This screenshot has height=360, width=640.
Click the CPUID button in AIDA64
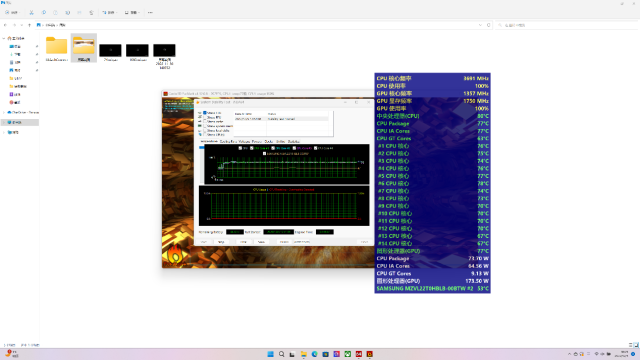[x=284, y=242]
